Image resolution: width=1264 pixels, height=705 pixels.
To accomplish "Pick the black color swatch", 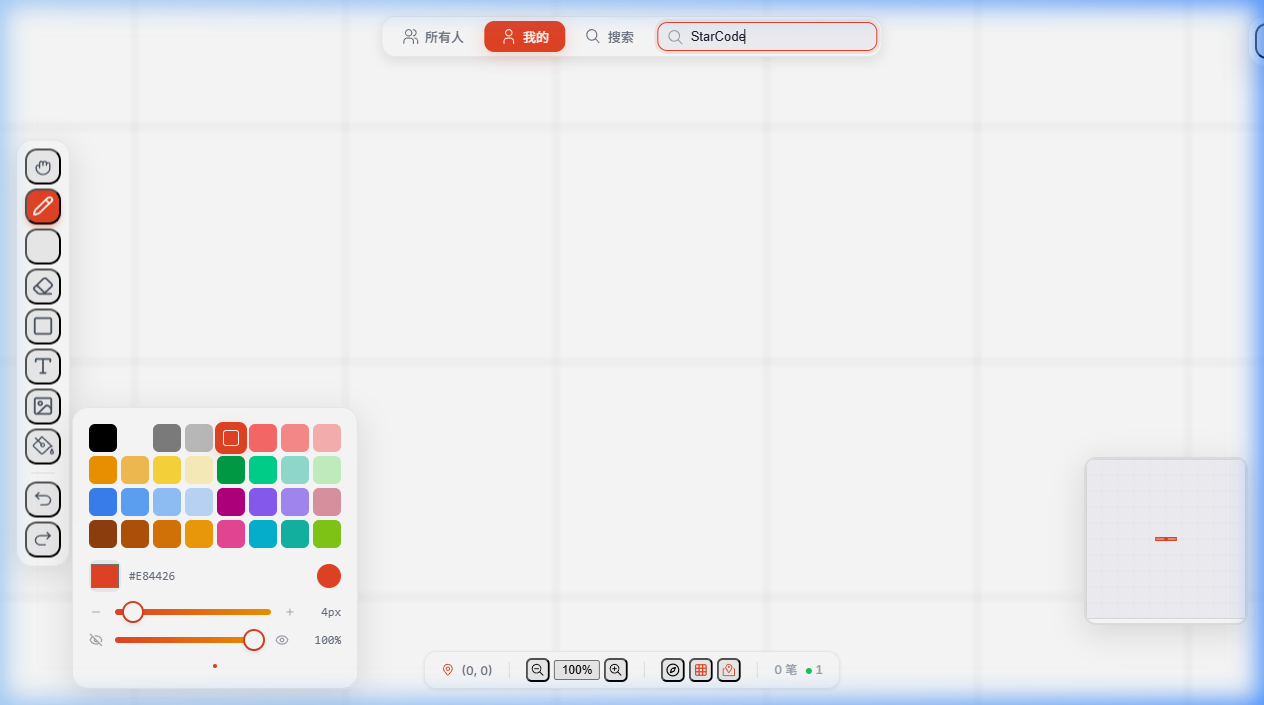I will pyautogui.click(x=103, y=438).
